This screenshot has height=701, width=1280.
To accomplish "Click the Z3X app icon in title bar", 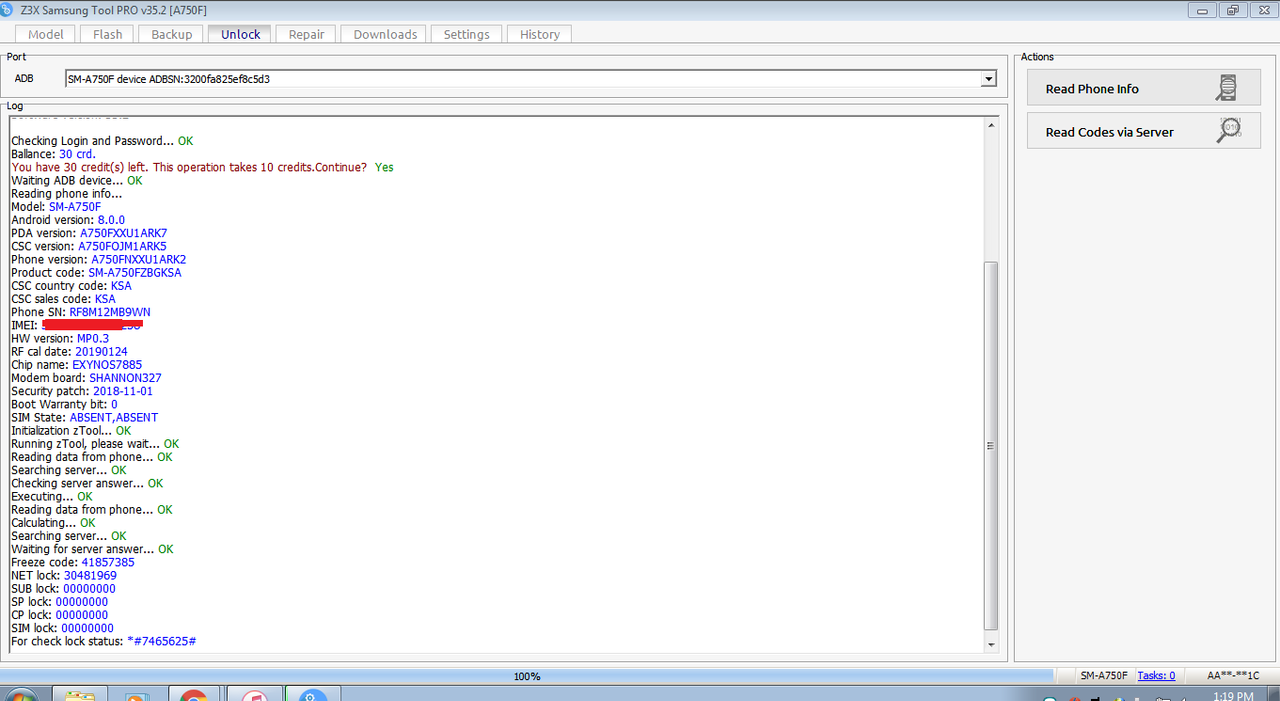I will pos(8,9).
